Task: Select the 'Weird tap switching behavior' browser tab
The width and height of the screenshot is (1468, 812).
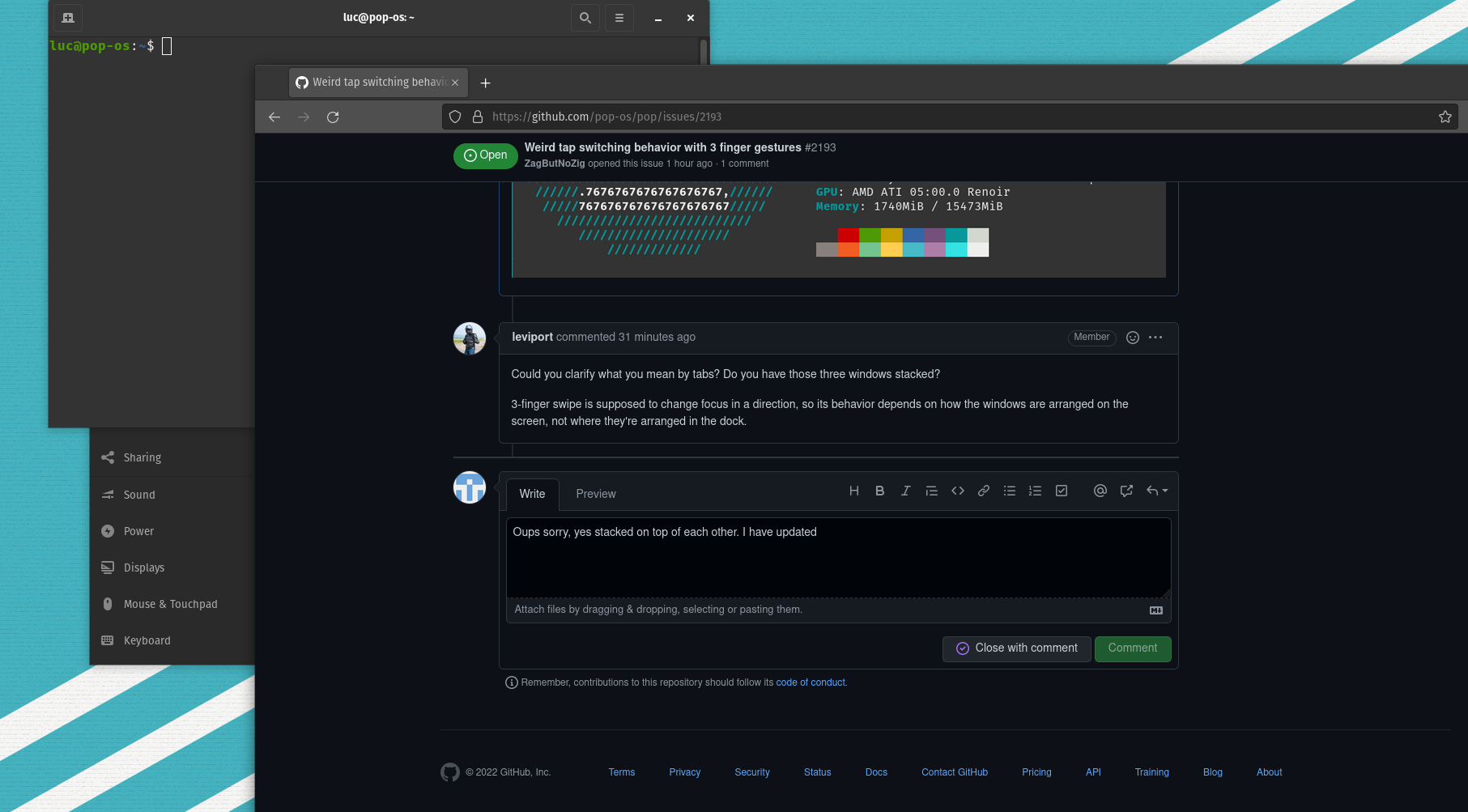Action: tap(378, 83)
